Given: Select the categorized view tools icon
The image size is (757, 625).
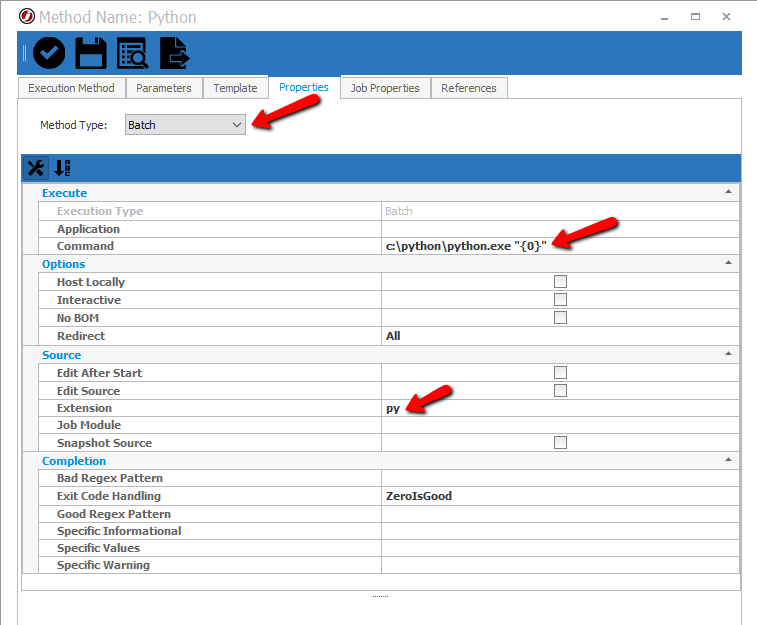Looking at the screenshot, I should pyautogui.click(x=36, y=167).
